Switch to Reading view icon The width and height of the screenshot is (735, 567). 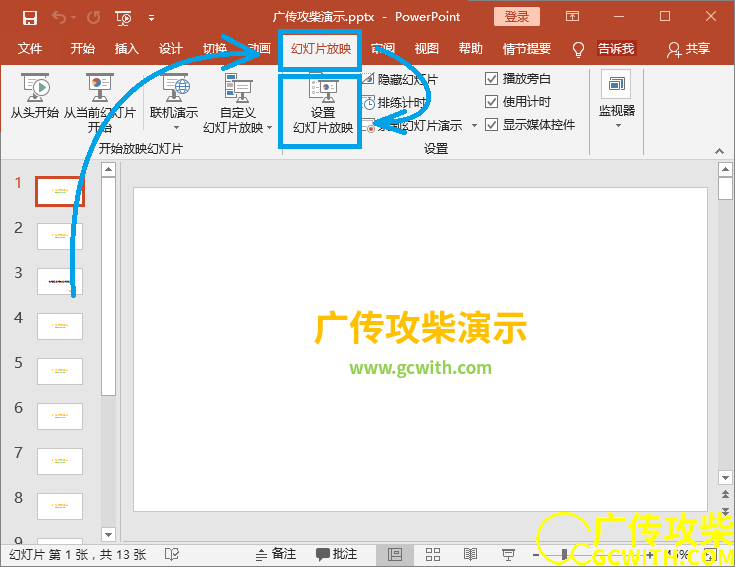(x=470, y=555)
